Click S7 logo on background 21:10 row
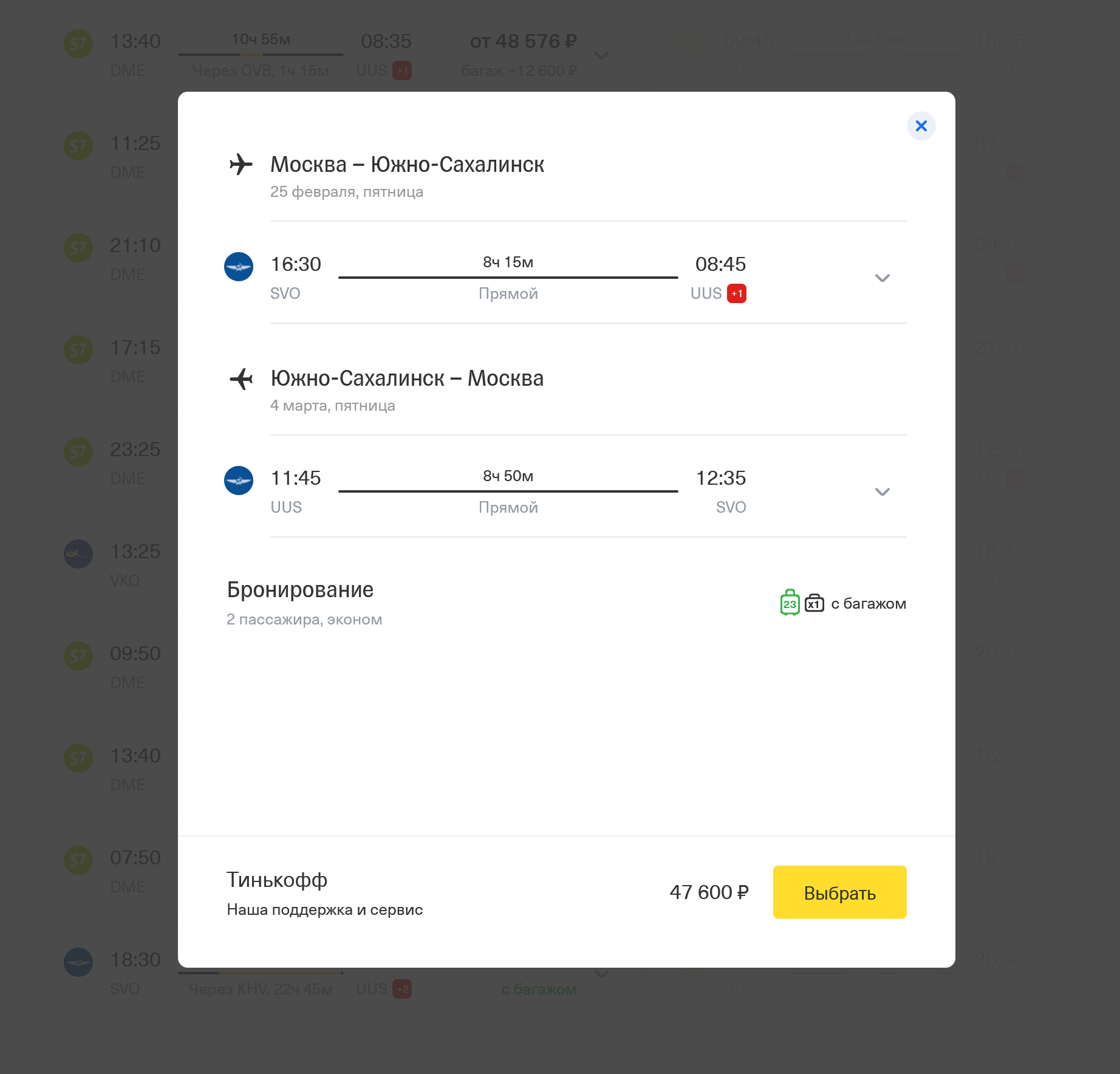Screen dimensions: 1120x1074 click(x=78, y=248)
